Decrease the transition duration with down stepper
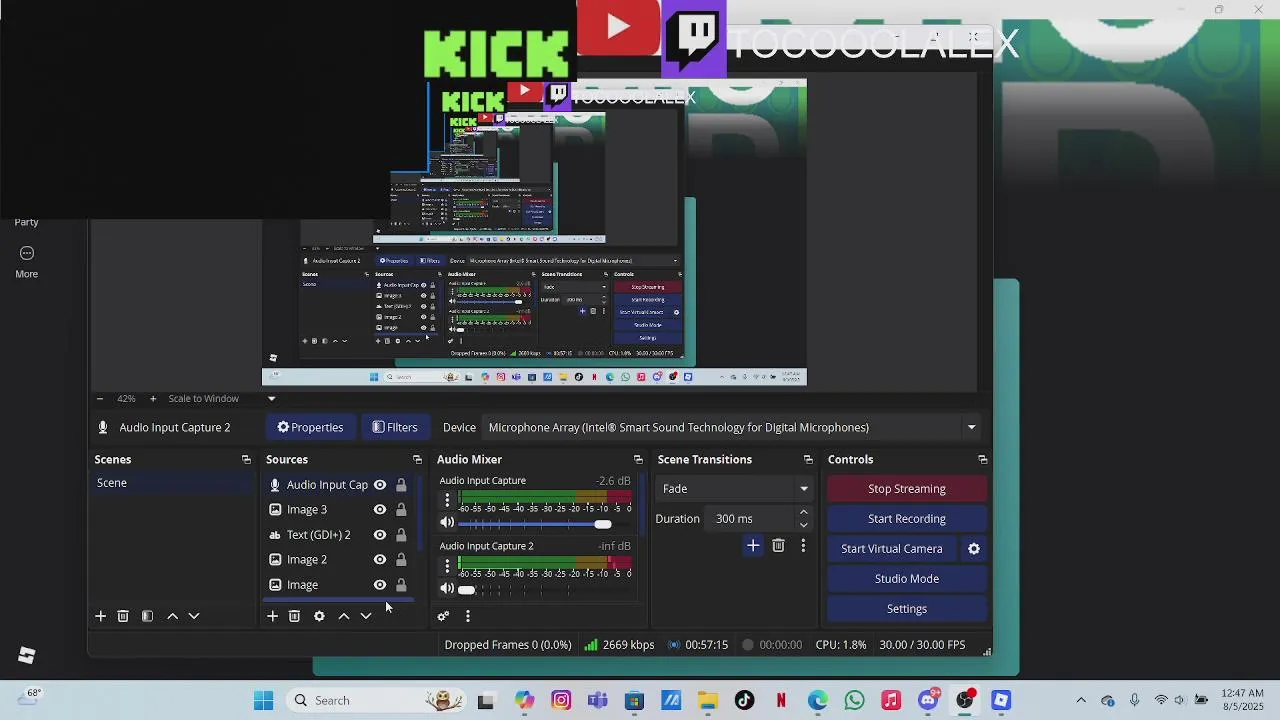 [803, 525]
